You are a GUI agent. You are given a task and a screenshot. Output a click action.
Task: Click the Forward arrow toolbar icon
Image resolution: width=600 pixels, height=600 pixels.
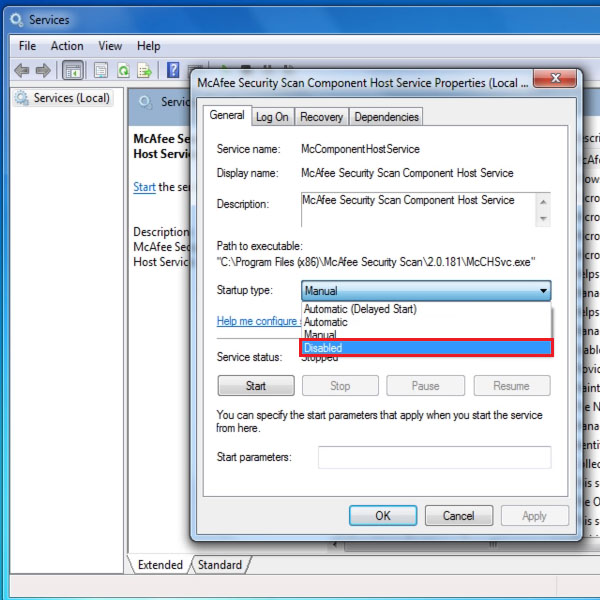pyautogui.click(x=43, y=70)
